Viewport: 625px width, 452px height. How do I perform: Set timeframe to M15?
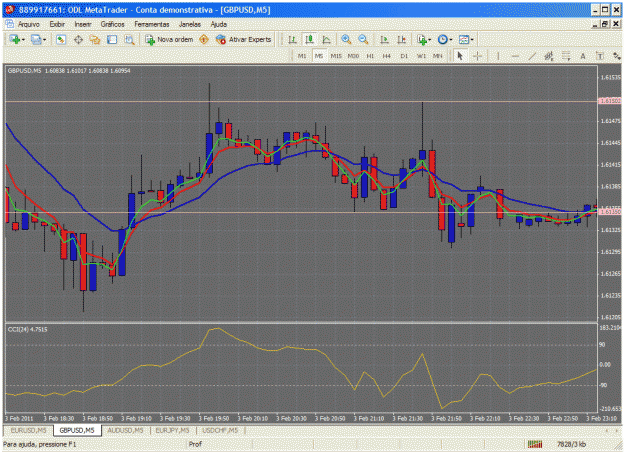pos(336,56)
